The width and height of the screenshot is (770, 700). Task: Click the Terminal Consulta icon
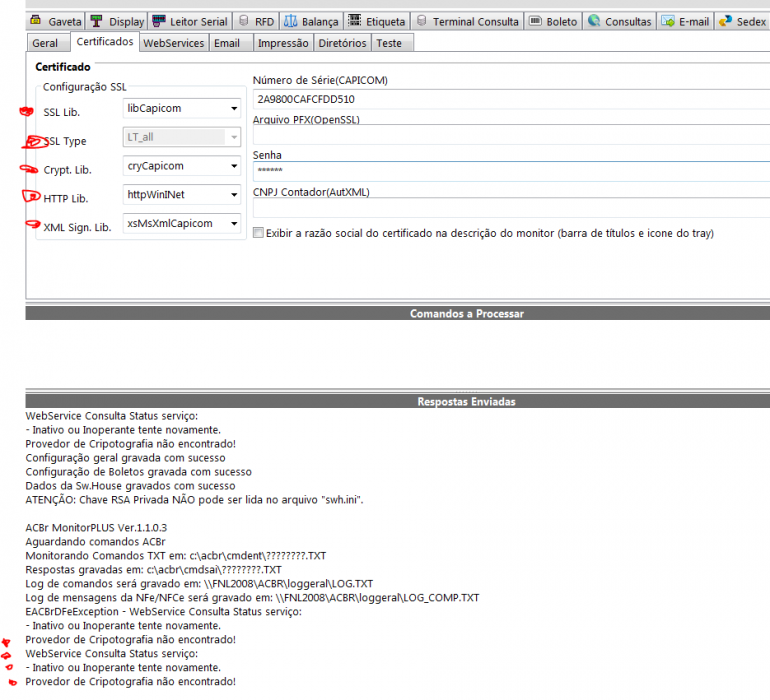click(421, 21)
